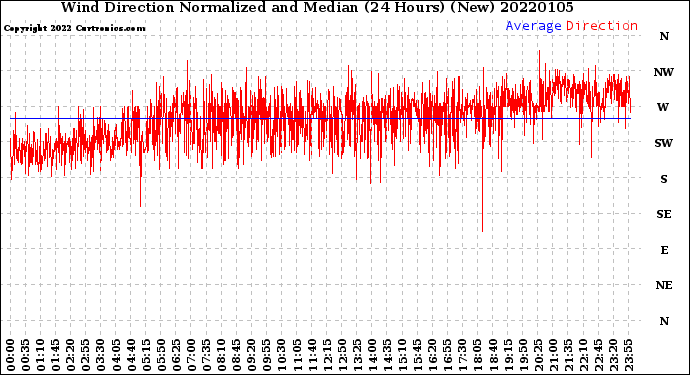
Task: Click the 17:30 time label
Action: pos(462,355)
